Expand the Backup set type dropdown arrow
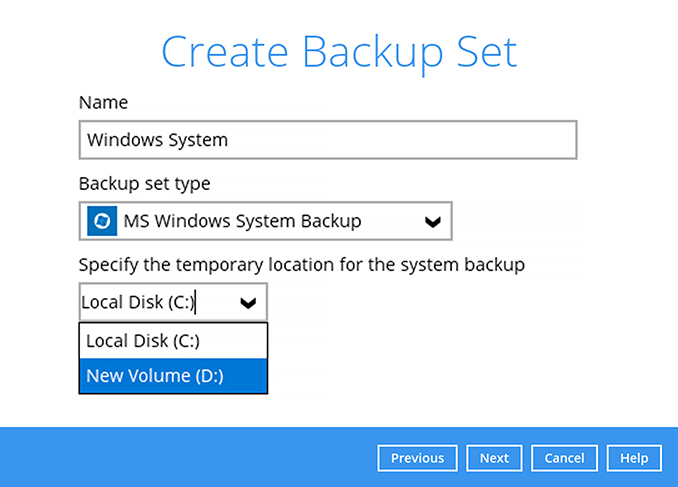678x487 pixels. coord(432,222)
